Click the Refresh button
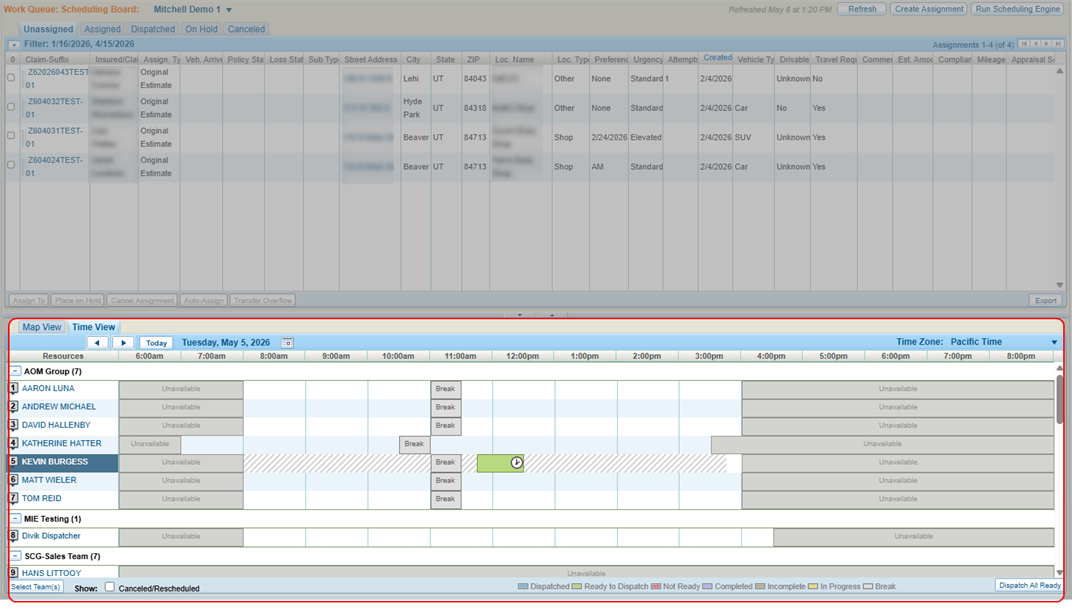This screenshot has height=609, width=1072. click(x=862, y=10)
